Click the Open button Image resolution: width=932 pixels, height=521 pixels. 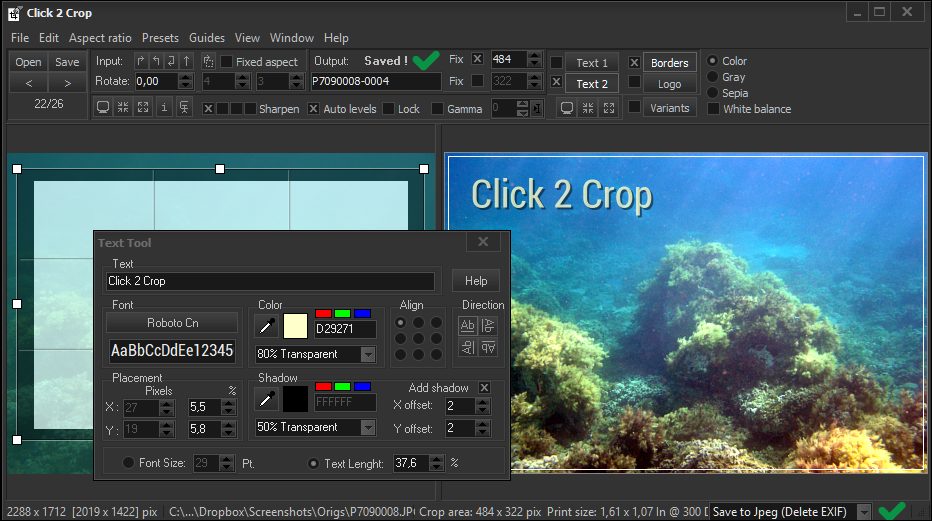click(x=29, y=62)
